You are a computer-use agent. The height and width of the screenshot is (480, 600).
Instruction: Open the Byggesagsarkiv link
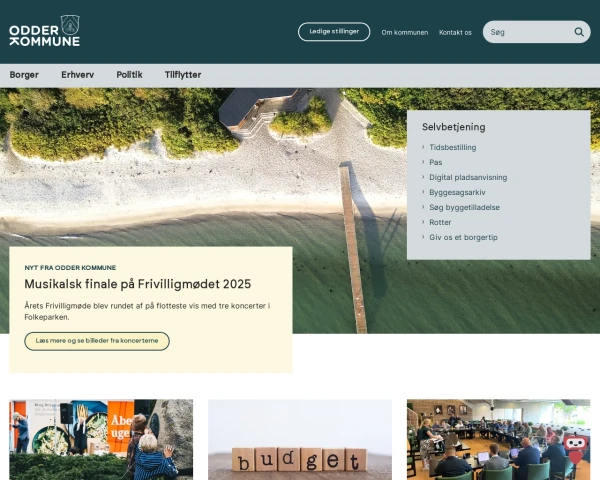point(457,192)
